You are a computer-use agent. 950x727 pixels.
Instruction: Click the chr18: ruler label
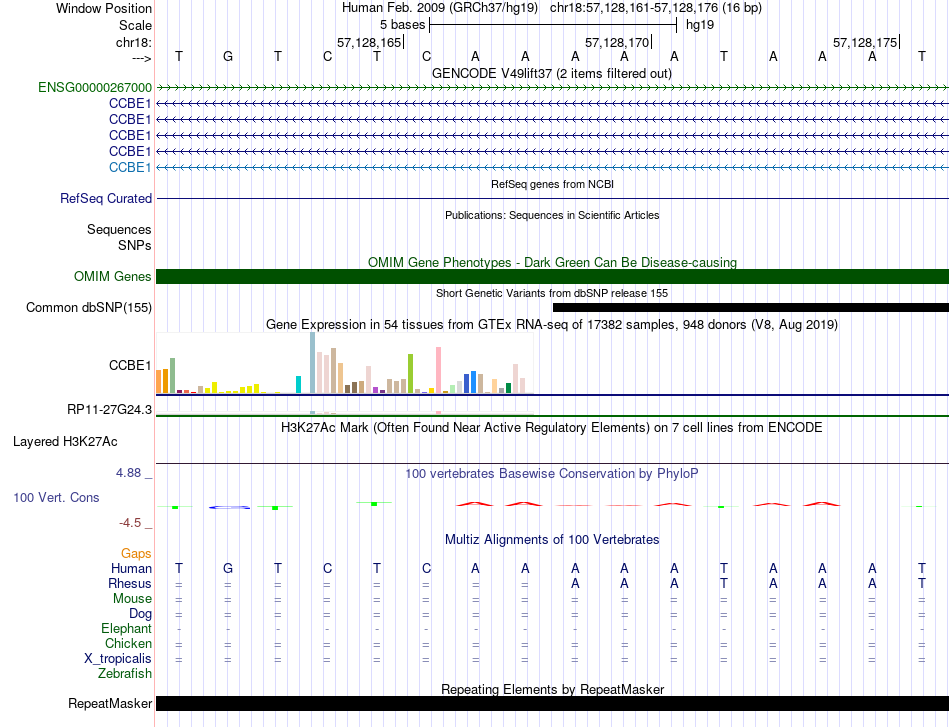click(x=133, y=42)
